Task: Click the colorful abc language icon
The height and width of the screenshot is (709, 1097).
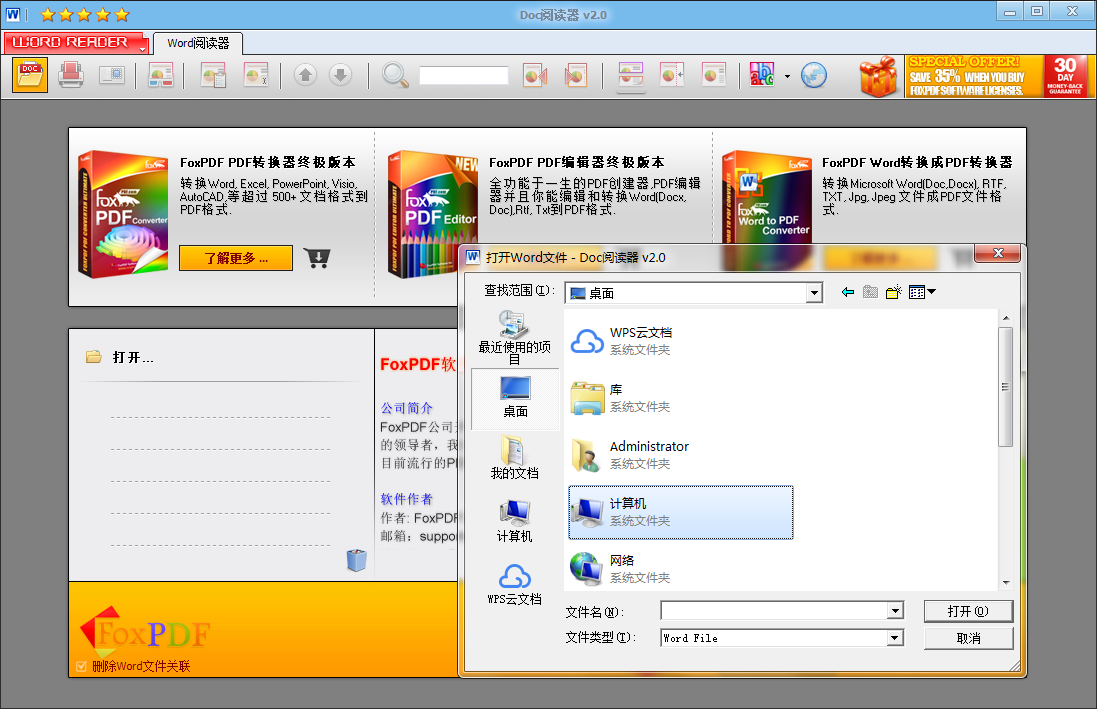Action: tap(762, 75)
